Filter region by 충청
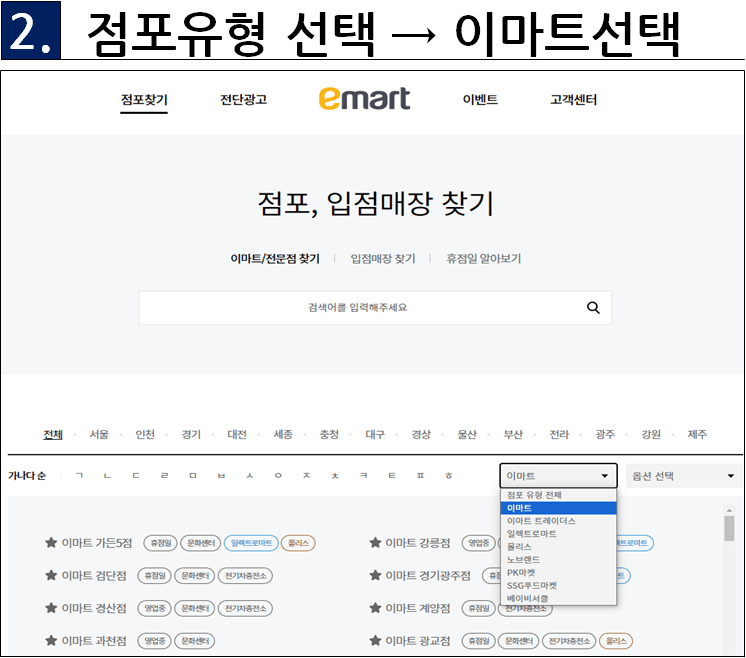Screen dimensions: 746x658 (x=329, y=434)
